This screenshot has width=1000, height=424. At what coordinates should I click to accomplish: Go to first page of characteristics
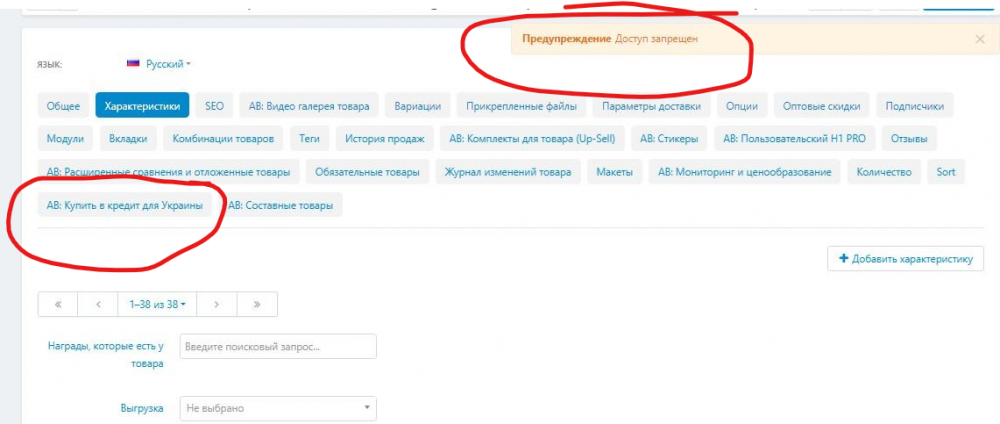click(58, 304)
